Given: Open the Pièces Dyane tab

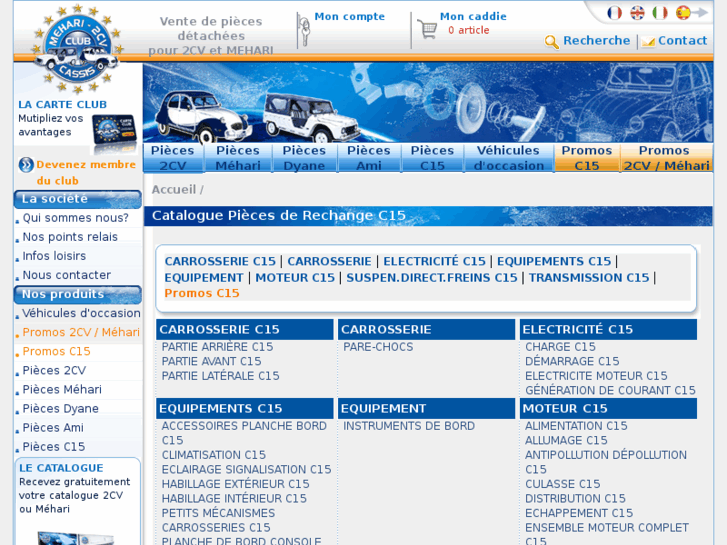Looking at the screenshot, I should pyautogui.click(x=304, y=158).
